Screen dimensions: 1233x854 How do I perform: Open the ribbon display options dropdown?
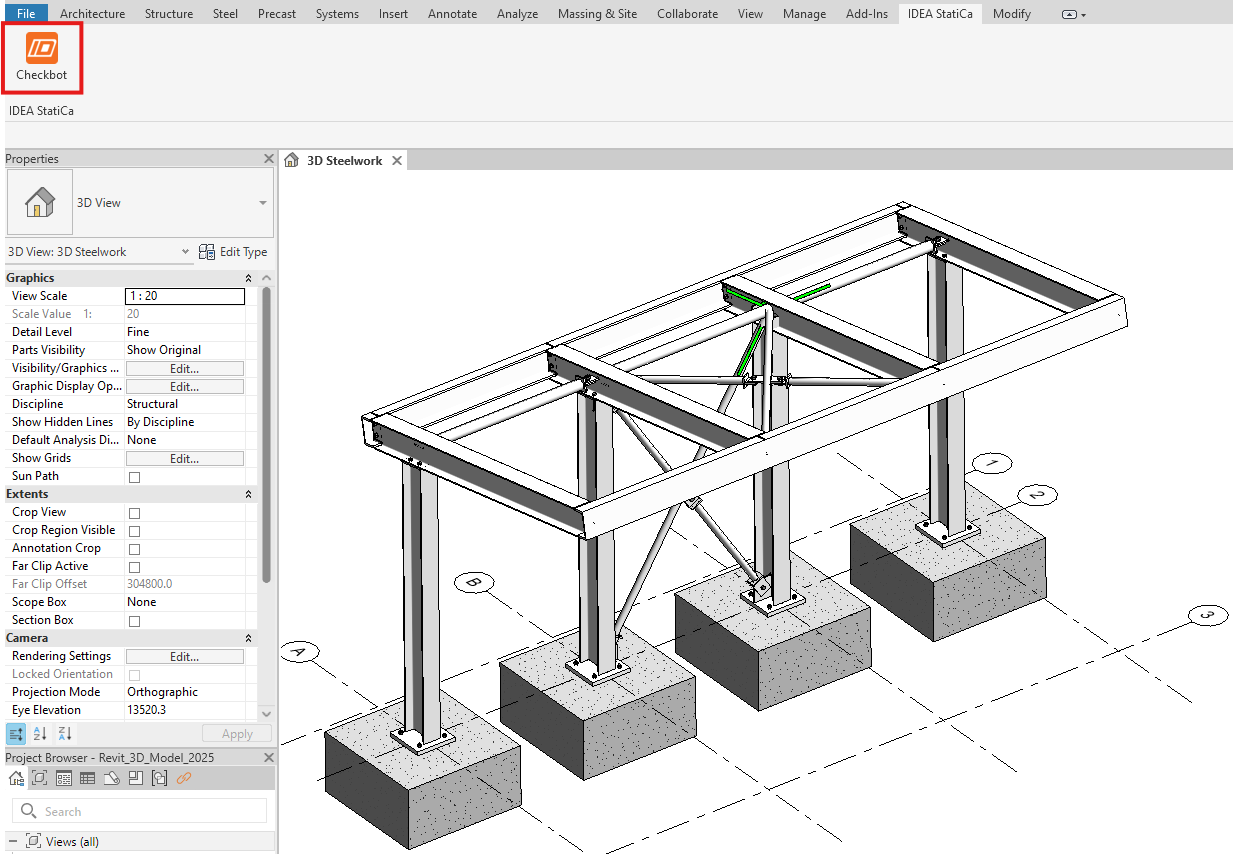pos(1073,14)
